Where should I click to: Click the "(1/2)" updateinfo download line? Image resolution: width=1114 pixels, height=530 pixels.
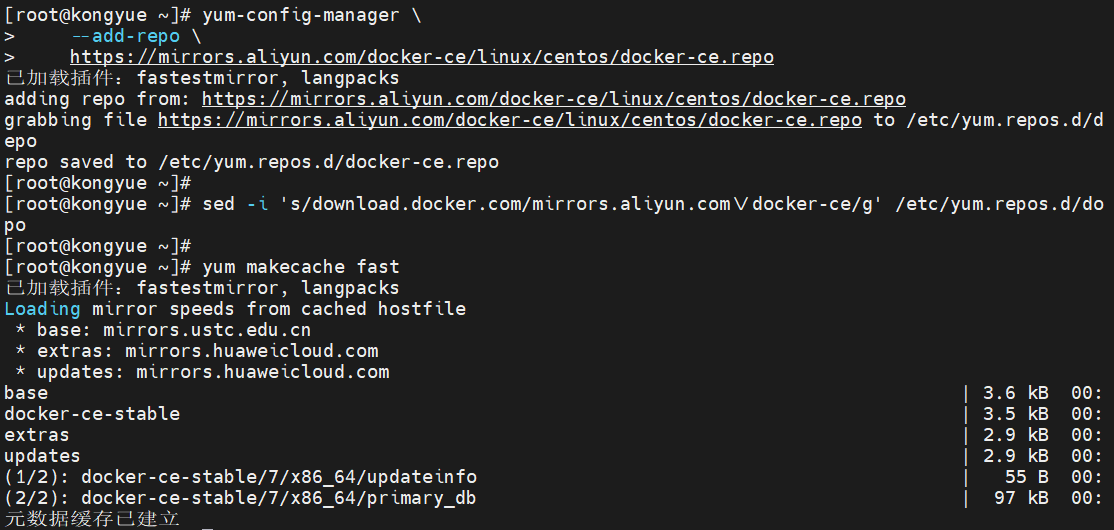click(x=240, y=477)
